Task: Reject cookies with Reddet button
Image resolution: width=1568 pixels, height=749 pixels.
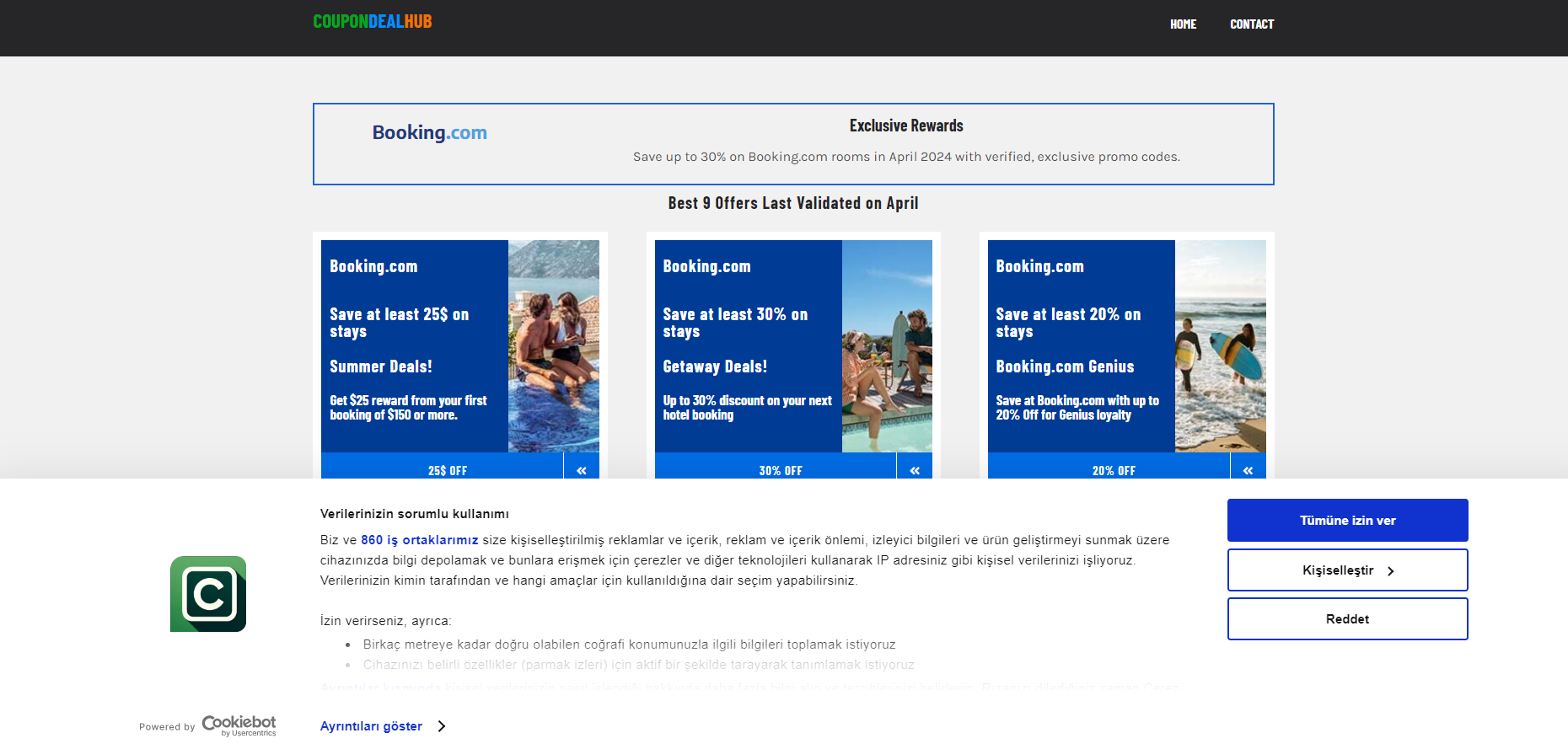Action: tap(1347, 619)
